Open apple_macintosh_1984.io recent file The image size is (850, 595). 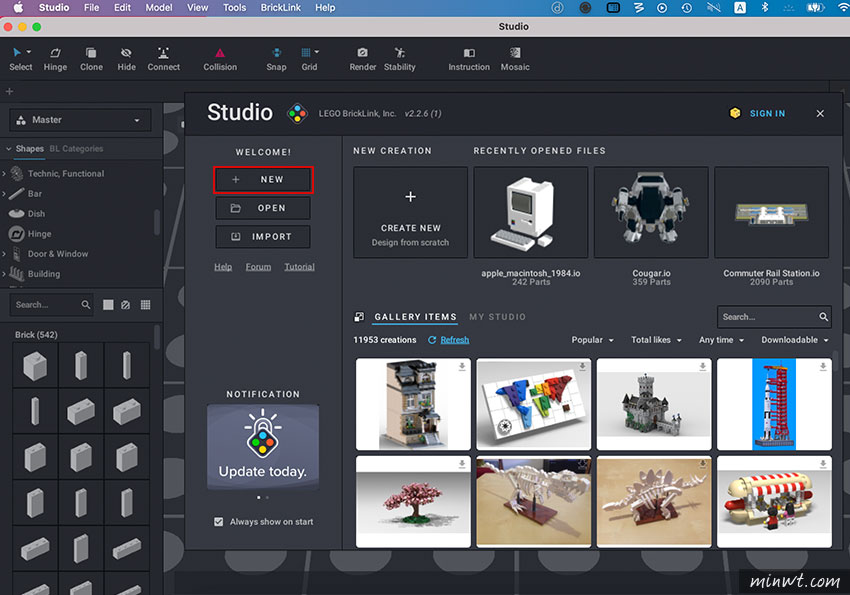(531, 212)
